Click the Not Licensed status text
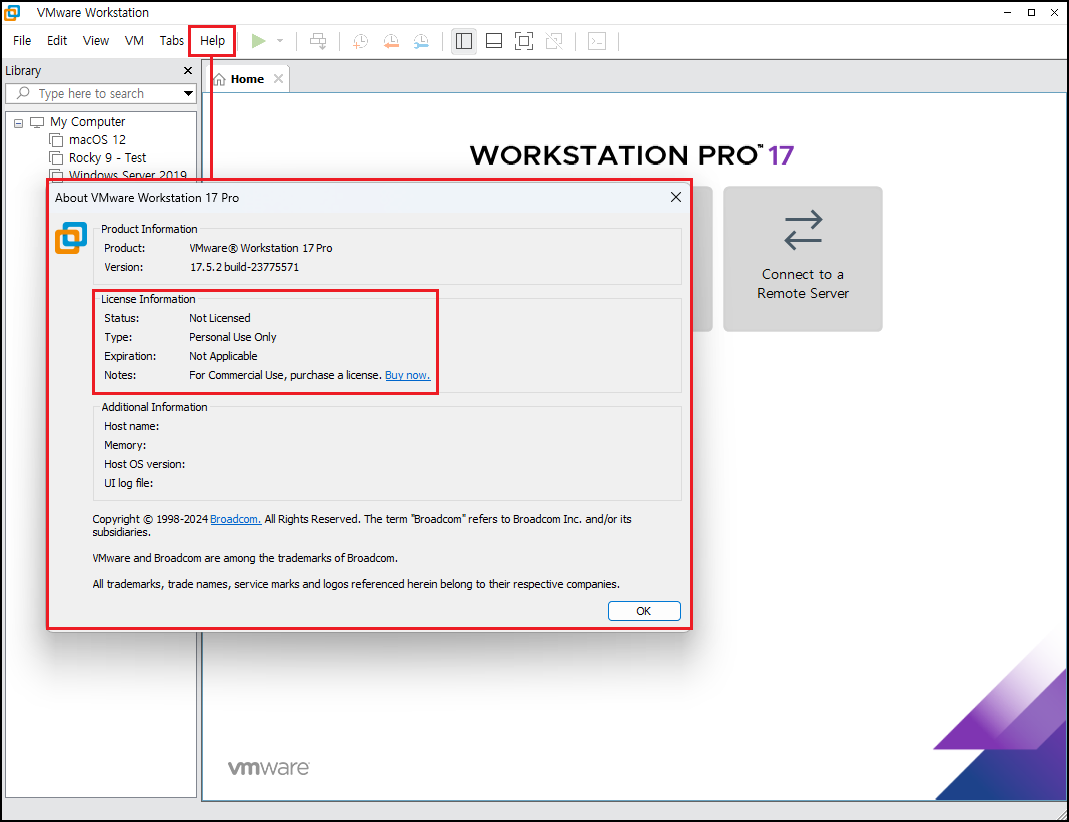This screenshot has height=822, width=1069. point(220,318)
